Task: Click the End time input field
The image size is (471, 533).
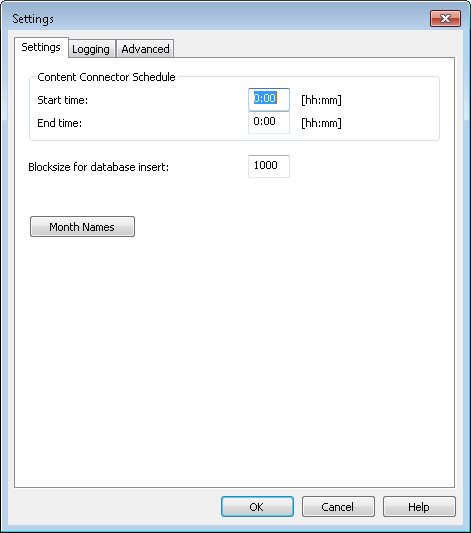Action: [x=269, y=122]
